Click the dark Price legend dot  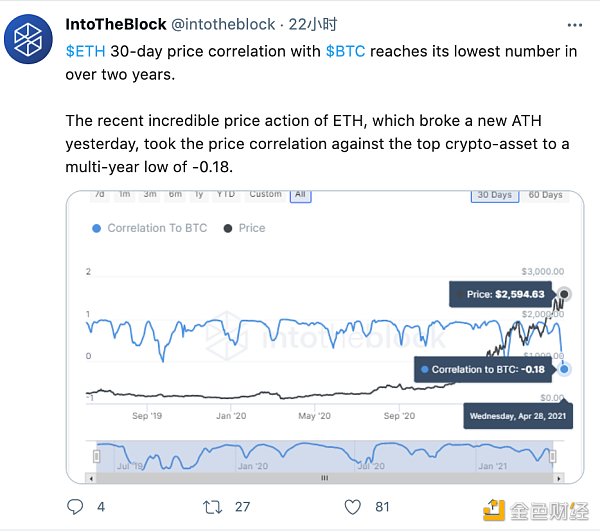[229, 228]
